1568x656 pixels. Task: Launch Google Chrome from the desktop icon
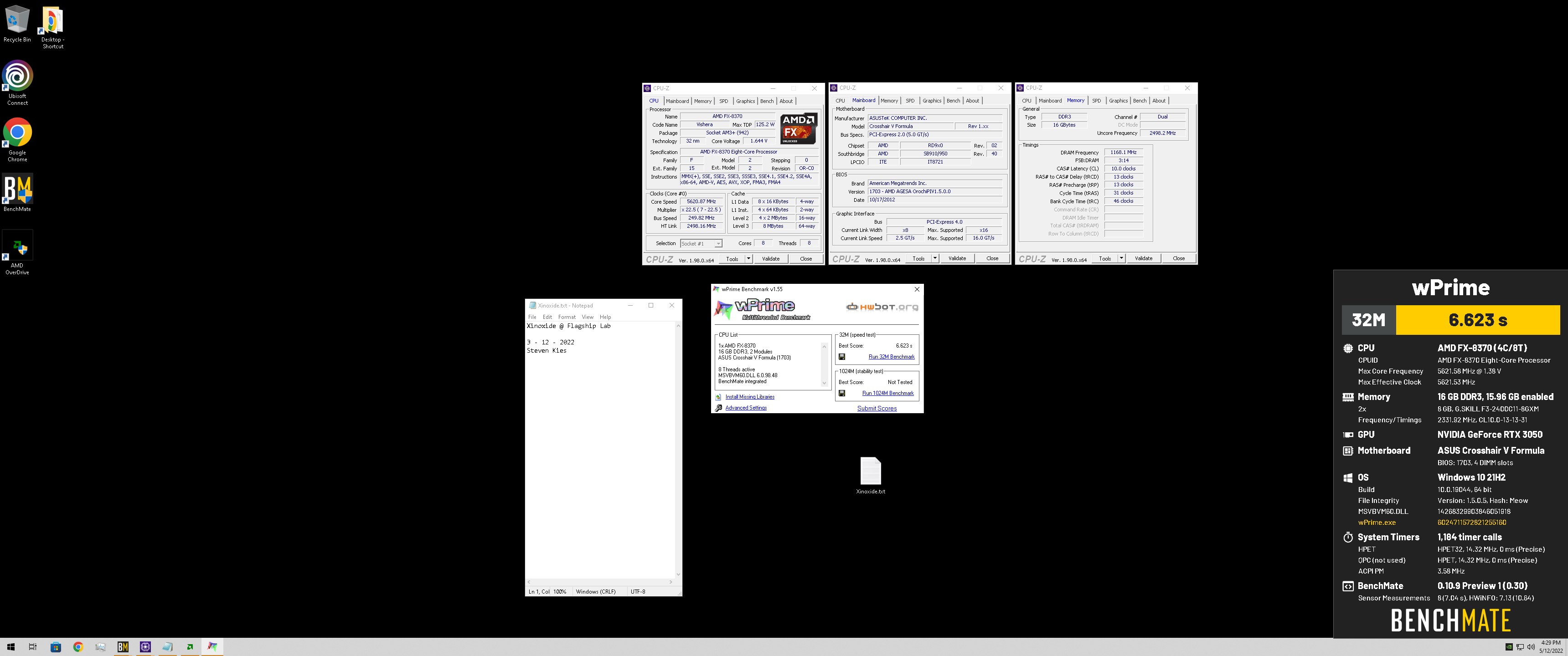(x=17, y=139)
